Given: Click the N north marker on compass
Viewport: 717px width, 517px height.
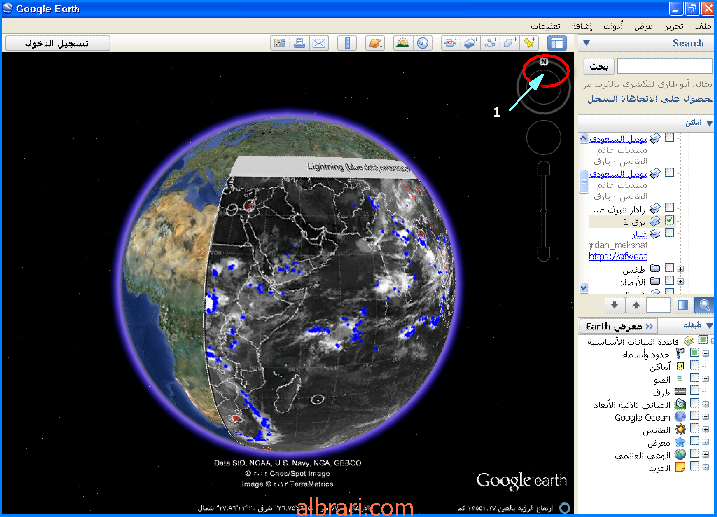Looking at the screenshot, I should pyautogui.click(x=544, y=62).
